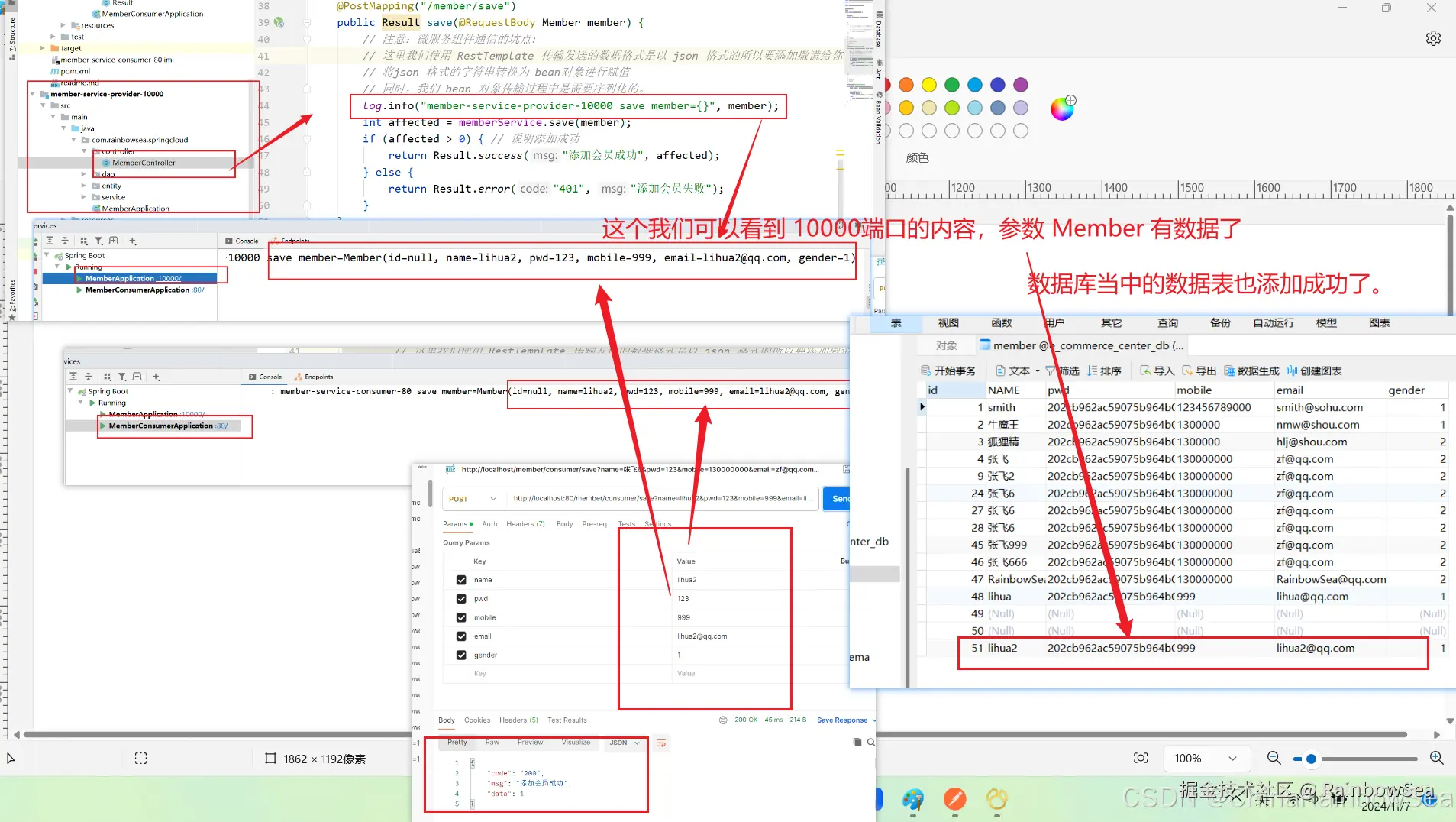Open the request Body tab in Postman
Screen dimensions: 1456x822
(x=564, y=524)
